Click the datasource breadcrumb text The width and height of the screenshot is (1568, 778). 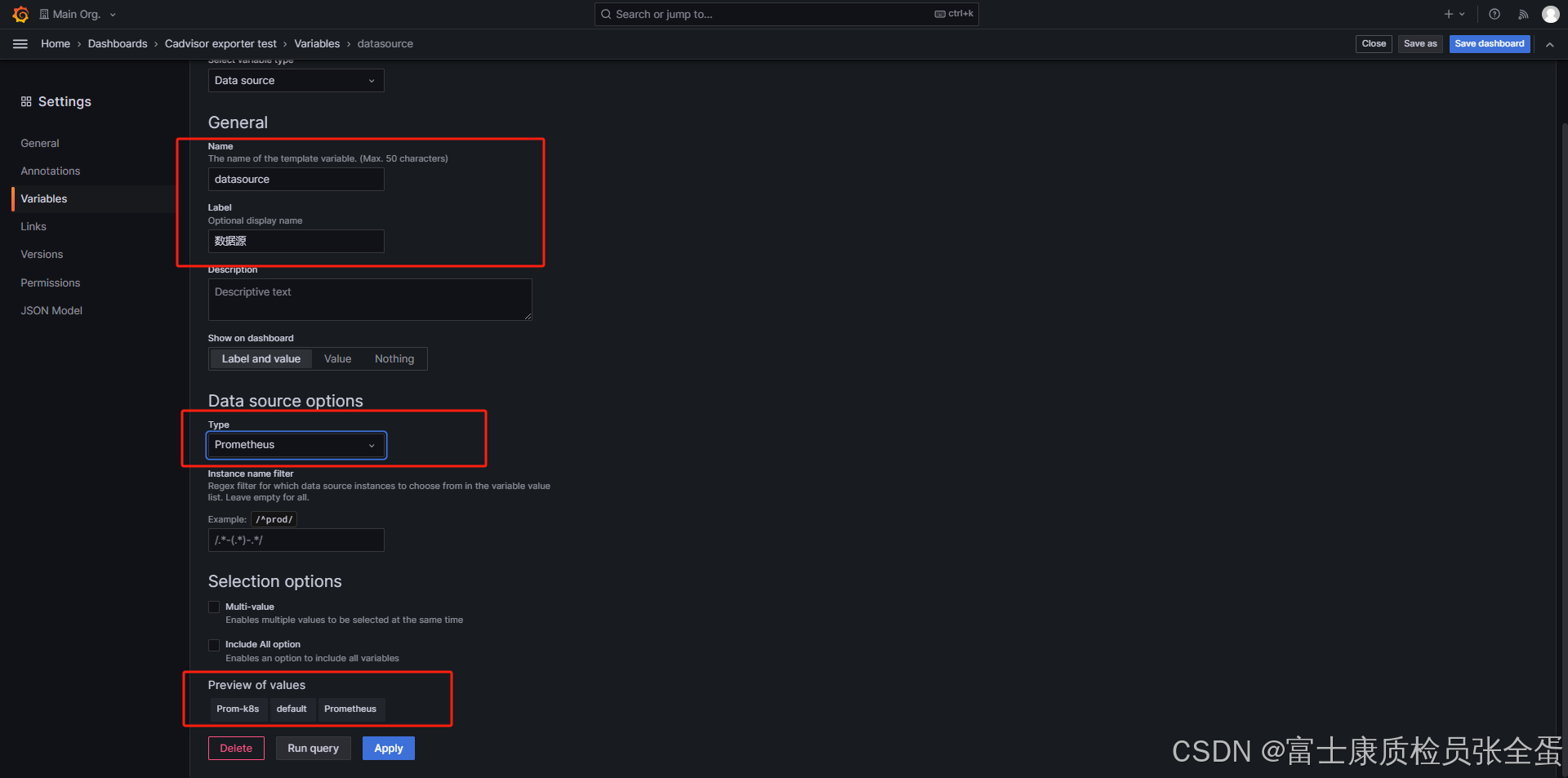pyautogui.click(x=385, y=44)
